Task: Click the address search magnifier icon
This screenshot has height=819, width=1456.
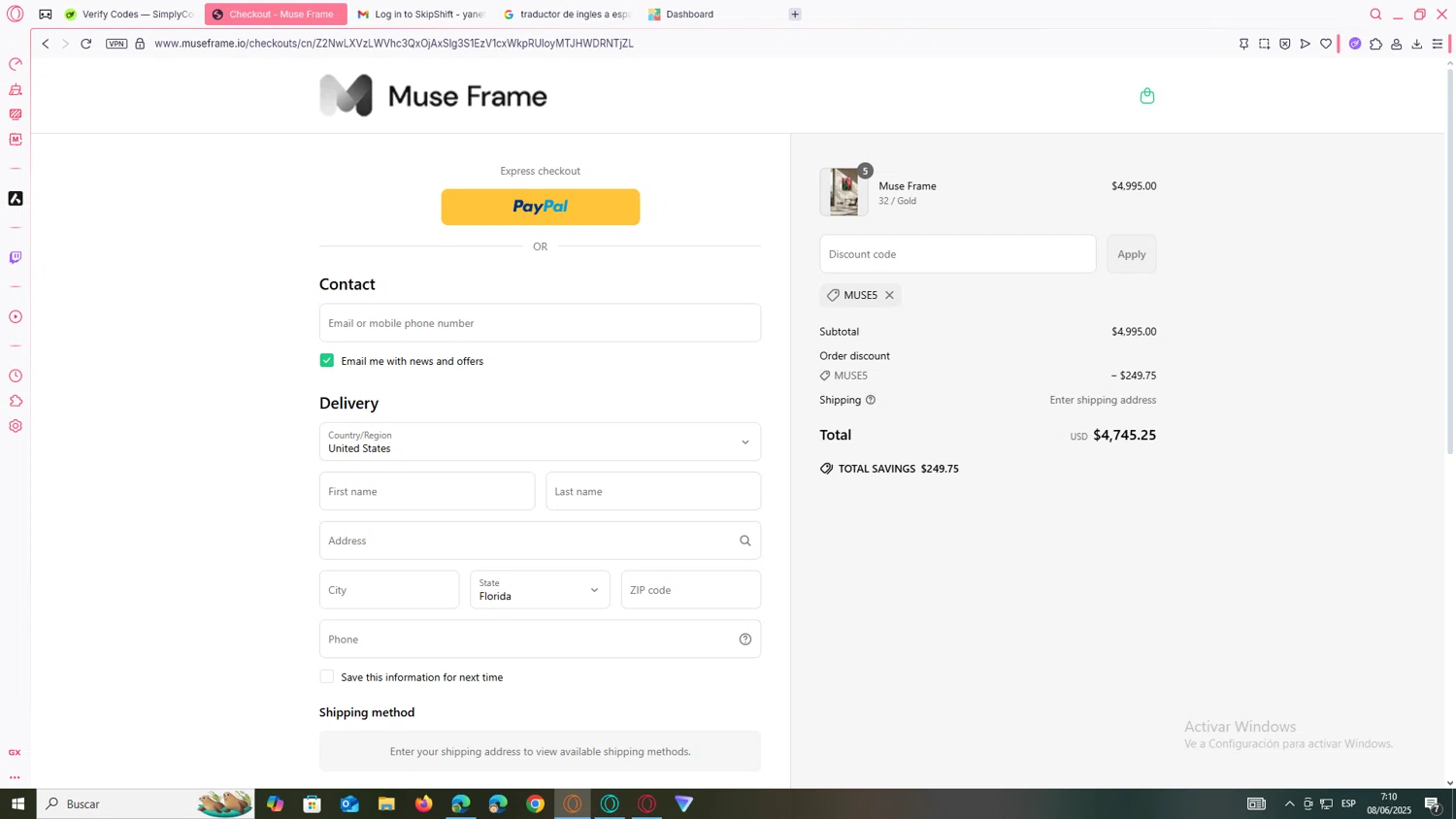Action: 745,541
